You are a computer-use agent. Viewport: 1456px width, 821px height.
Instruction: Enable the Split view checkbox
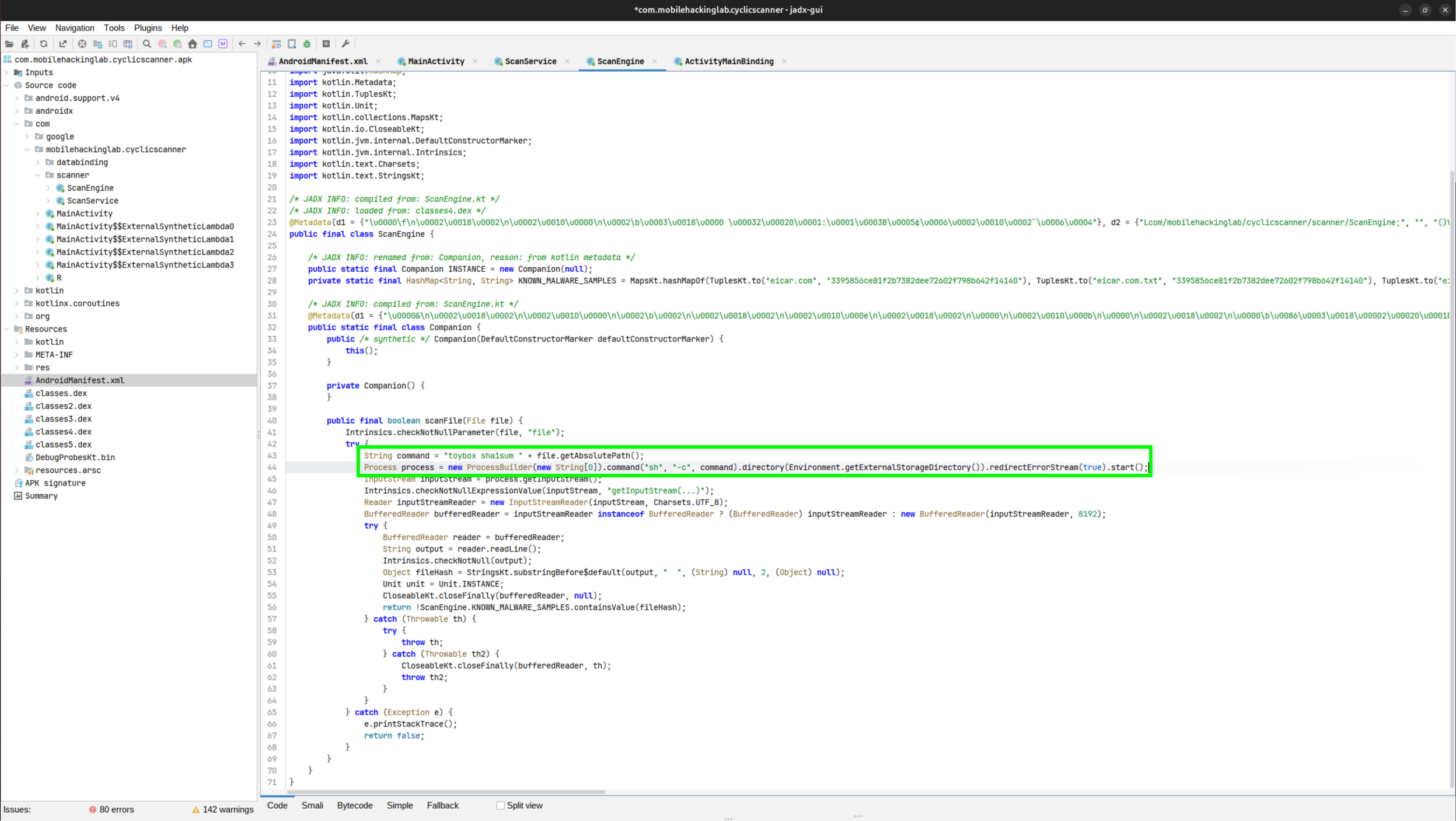point(500,805)
